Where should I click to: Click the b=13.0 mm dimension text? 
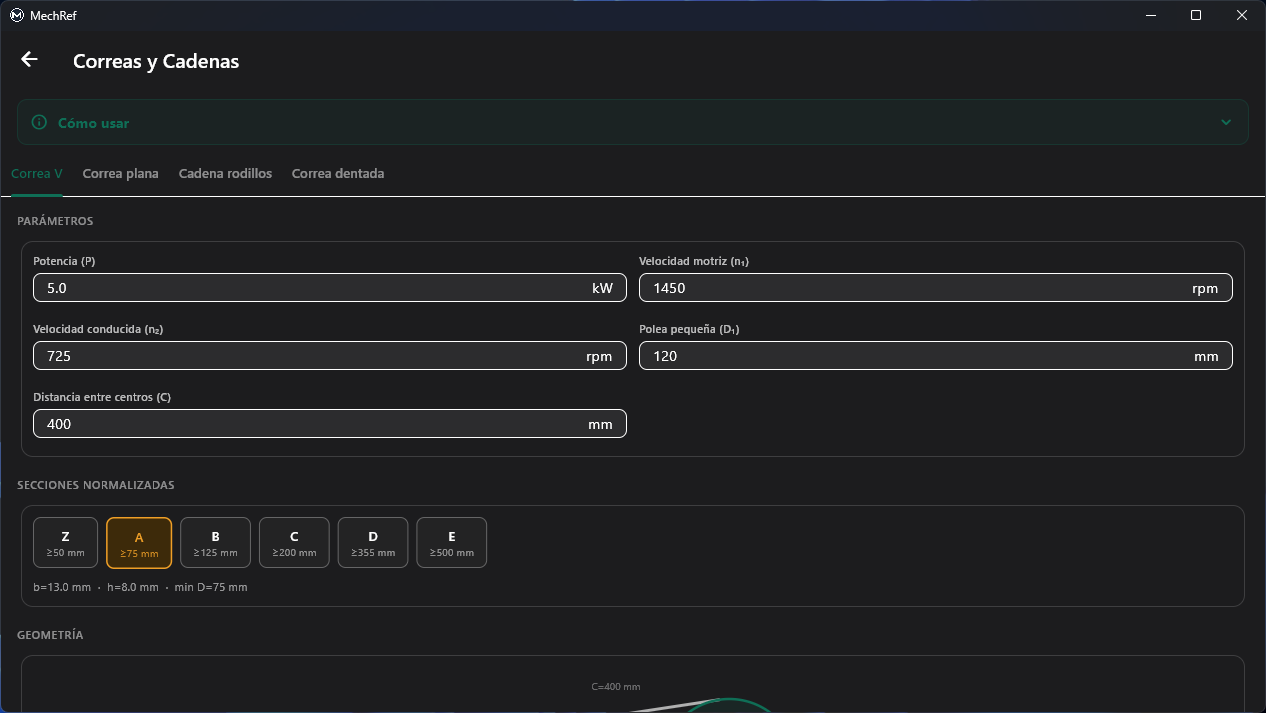coord(62,587)
